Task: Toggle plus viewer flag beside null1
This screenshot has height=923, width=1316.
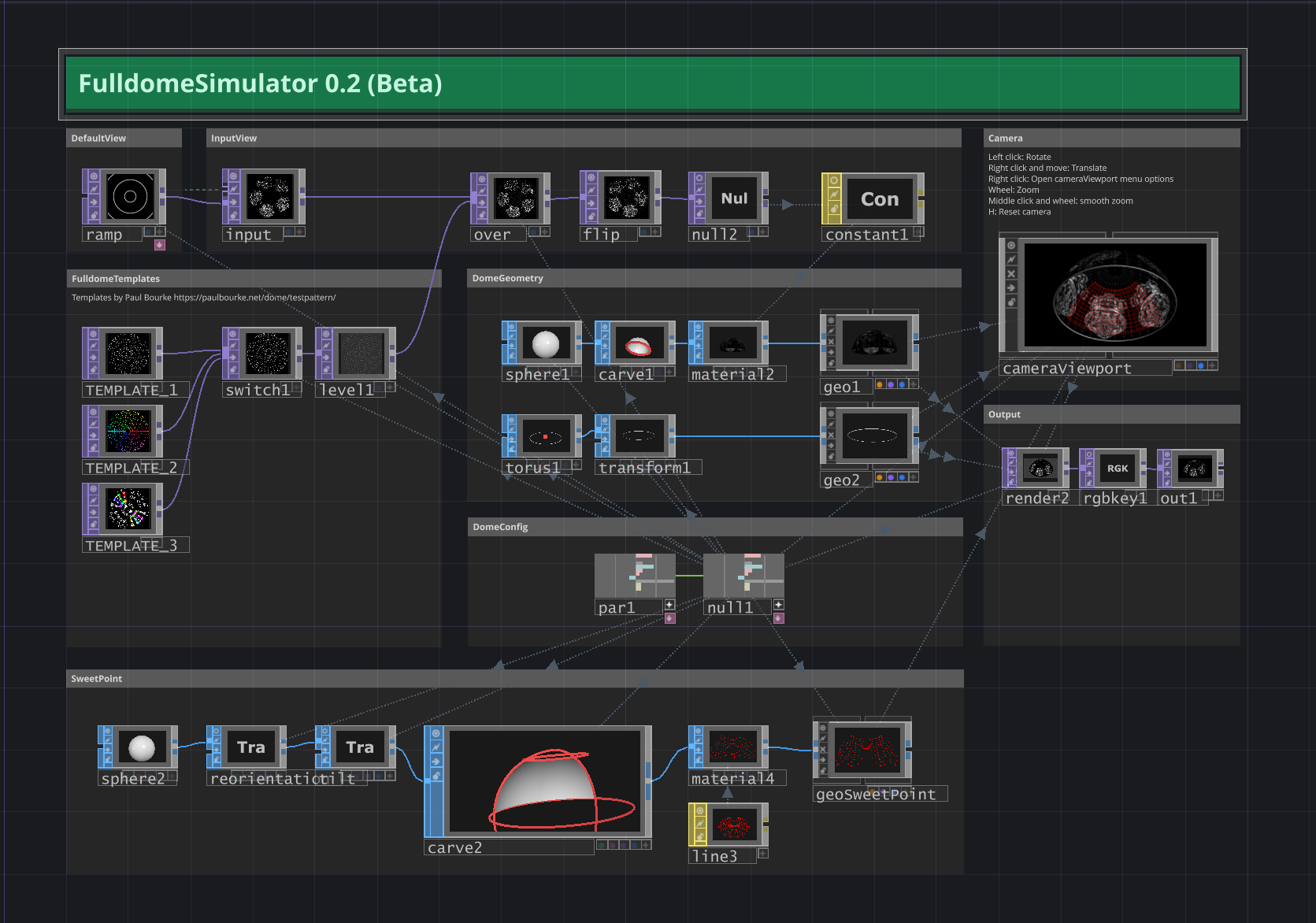Action: (x=778, y=605)
